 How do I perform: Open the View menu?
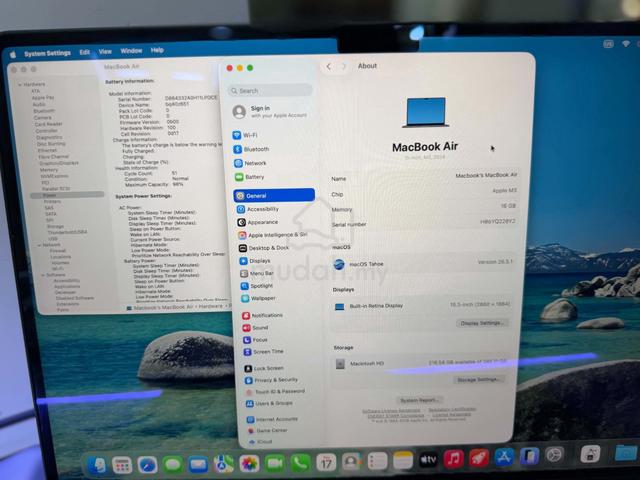tap(105, 51)
